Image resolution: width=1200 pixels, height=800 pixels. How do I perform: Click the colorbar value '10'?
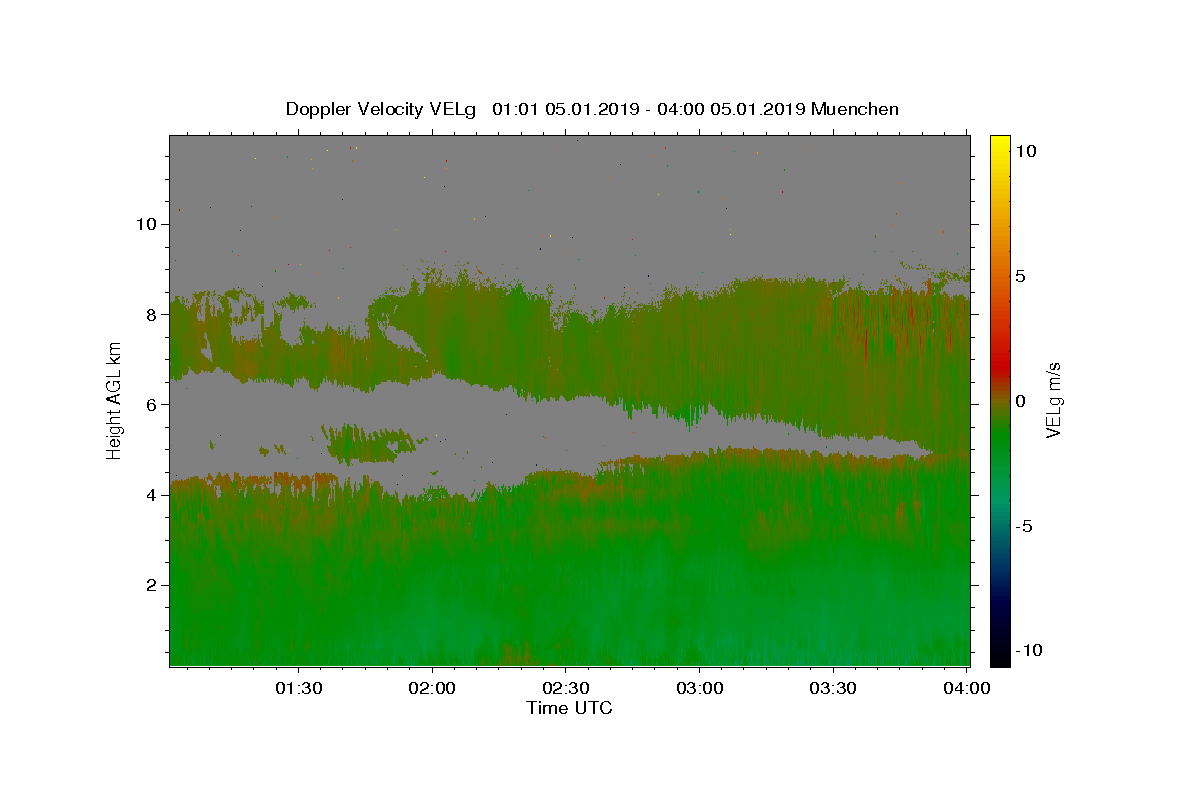tap(1025, 150)
